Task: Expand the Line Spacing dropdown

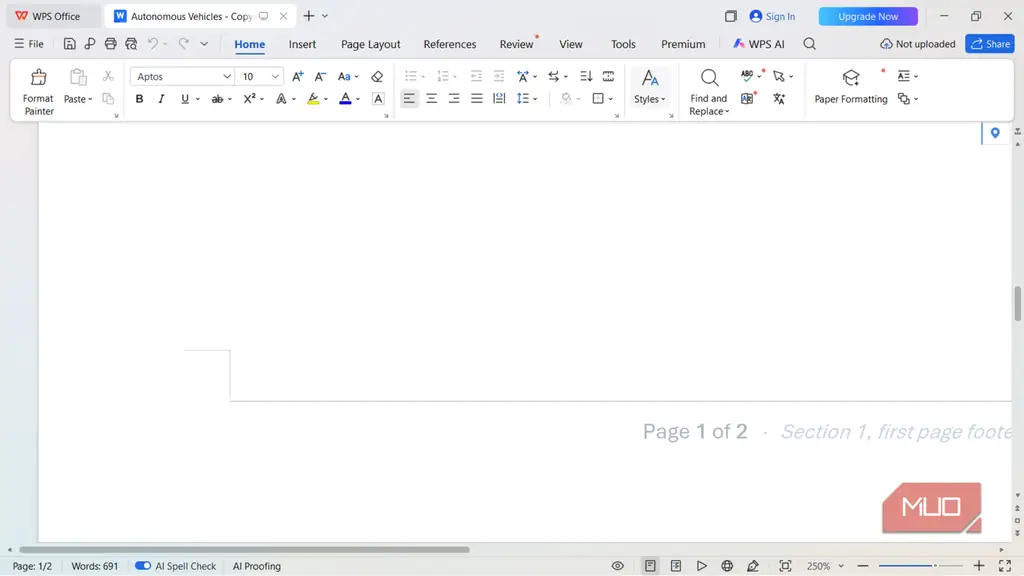Action: point(536,99)
